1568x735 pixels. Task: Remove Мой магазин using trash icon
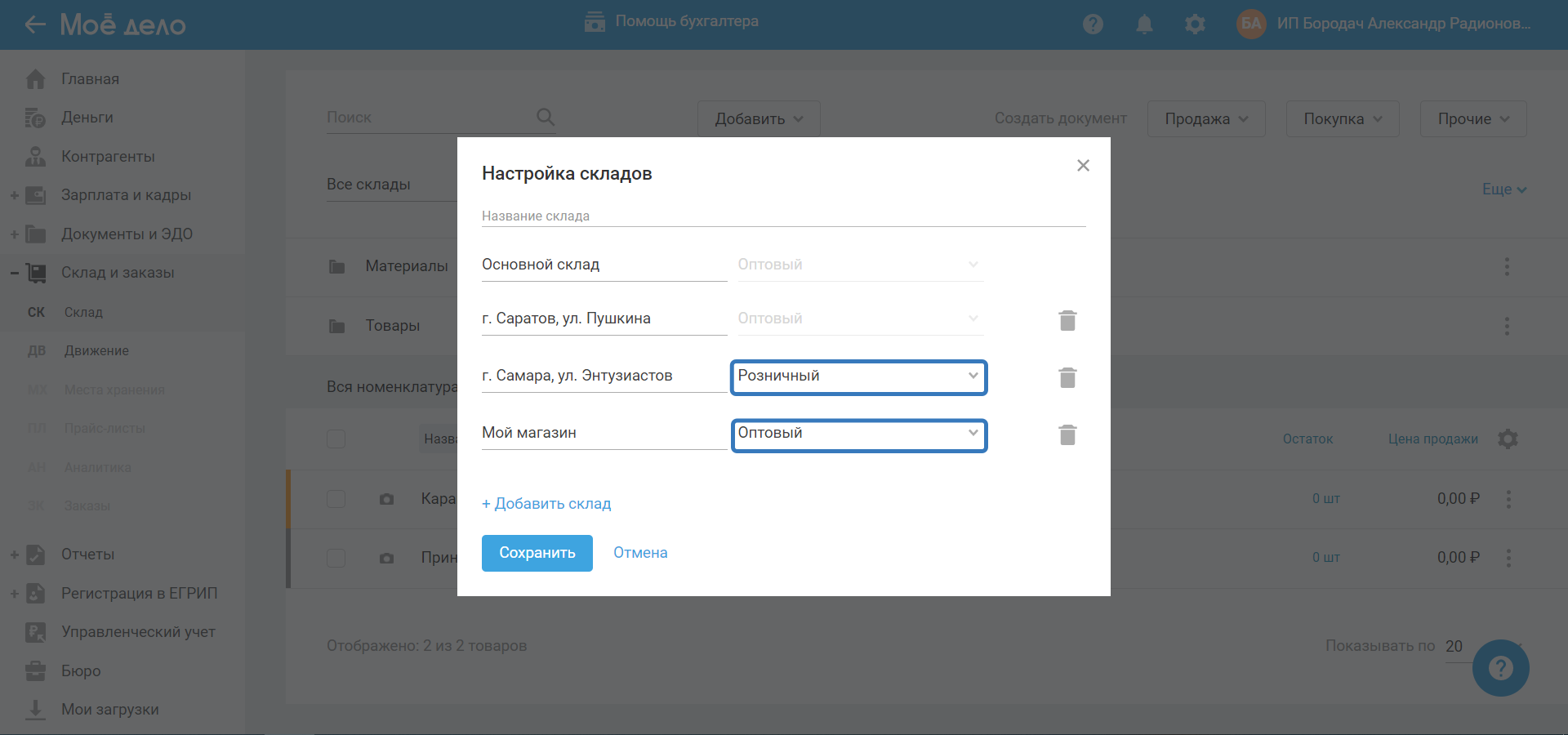pos(1067,434)
